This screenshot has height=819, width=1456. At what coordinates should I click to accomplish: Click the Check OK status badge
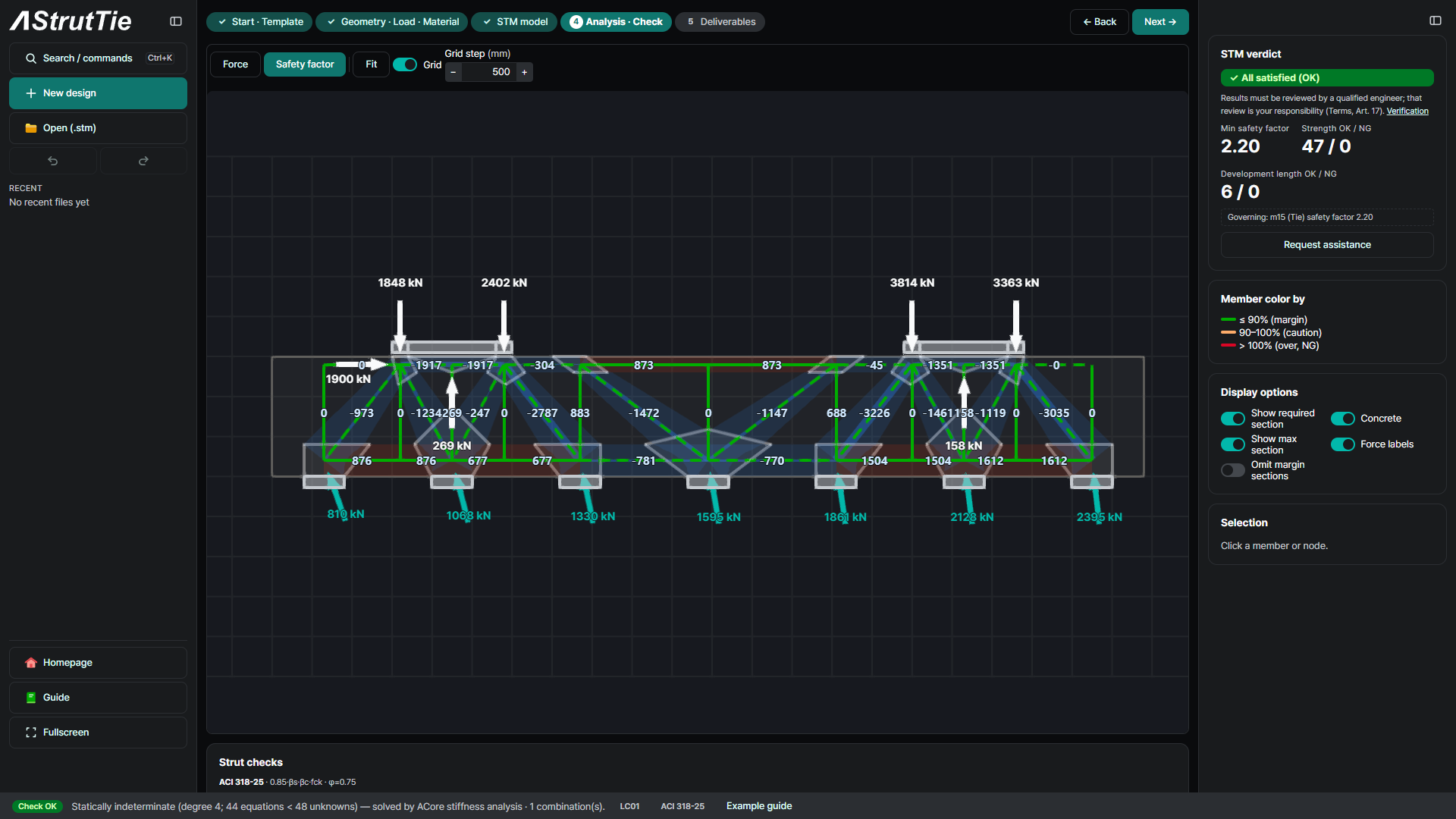tap(37, 806)
